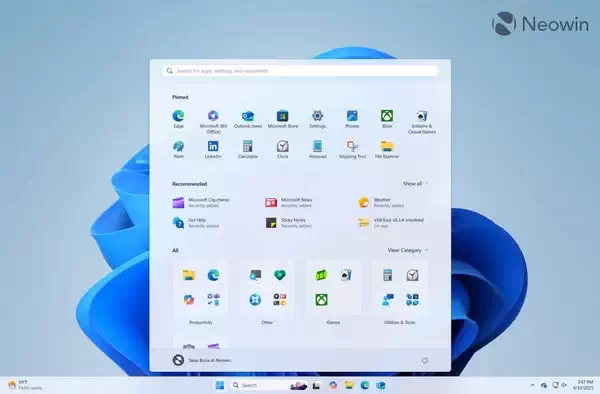The width and height of the screenshot is (600, 394).
Task: Open Calculator in Utilities & Tools tile
Action: 388,275
